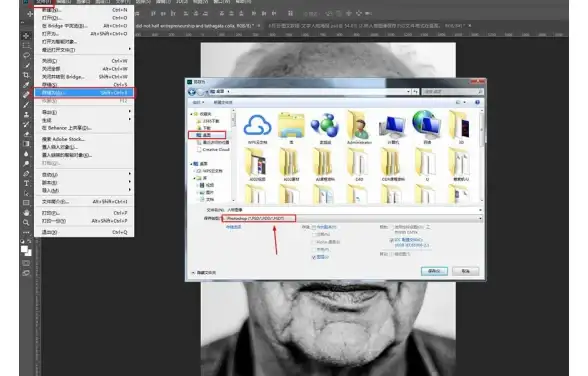Uncheck the Layers checkbox
Viewport: 588px width, 376px height.
coord(314,257)
